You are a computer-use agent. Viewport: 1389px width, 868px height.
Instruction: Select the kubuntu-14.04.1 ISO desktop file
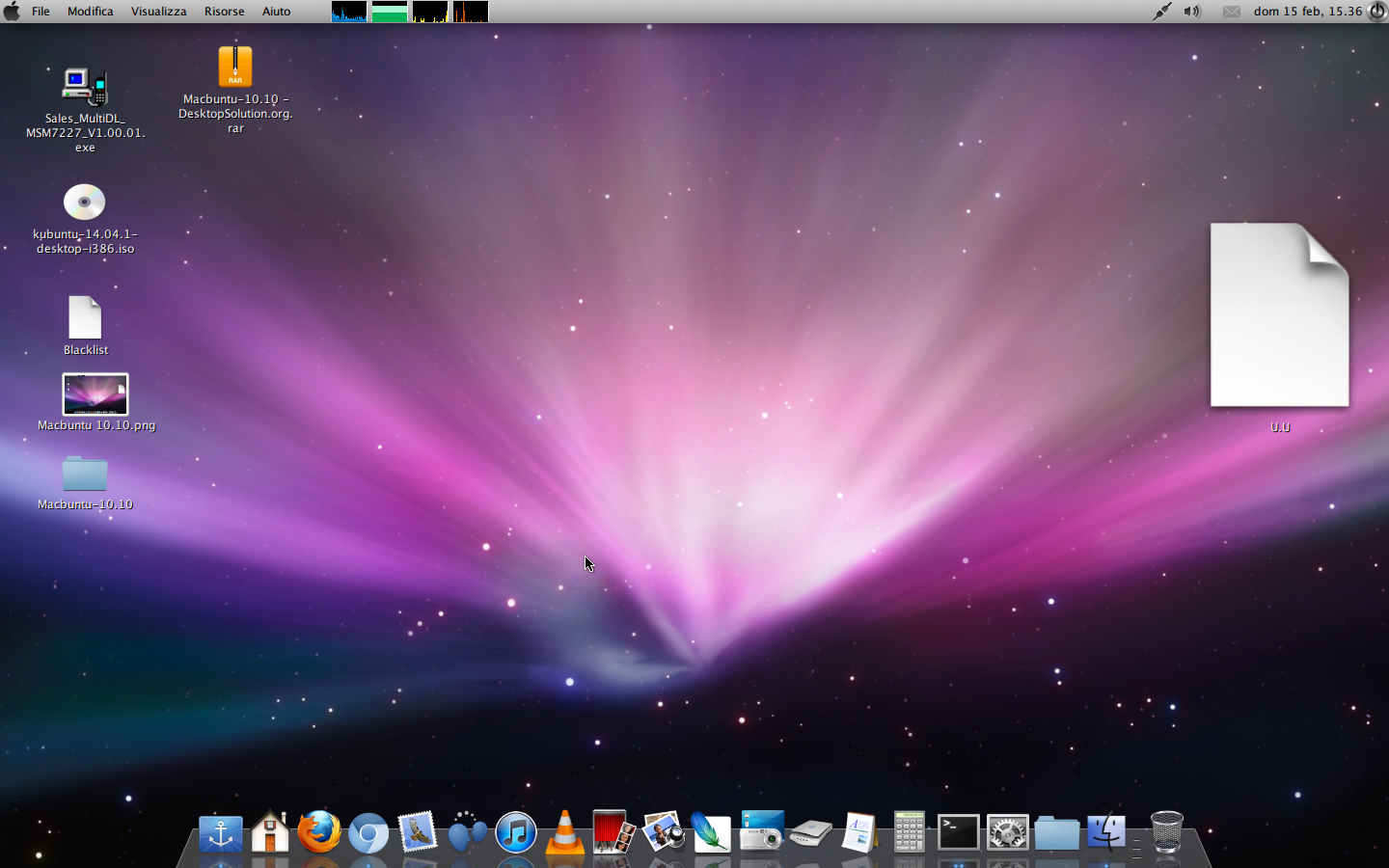point(85,203)
